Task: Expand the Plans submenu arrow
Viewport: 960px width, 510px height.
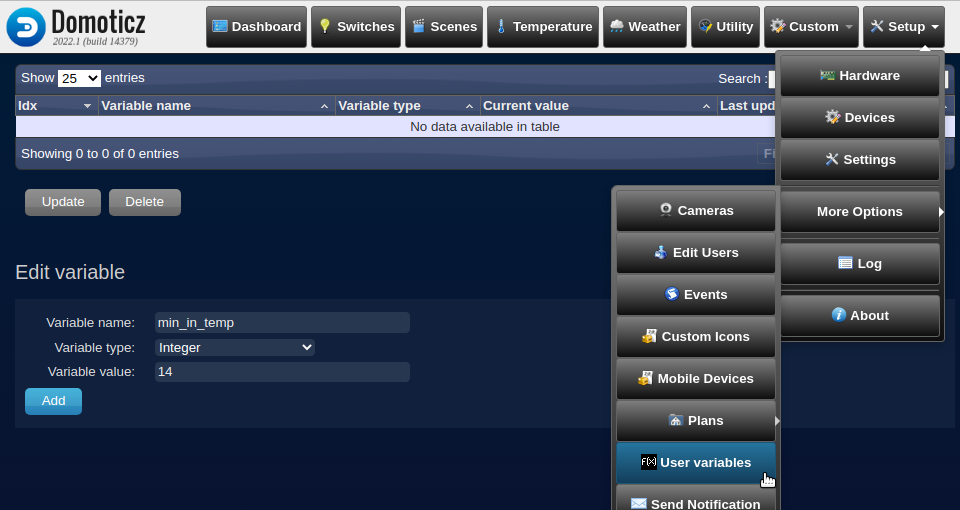Action: tap(777, 421)
